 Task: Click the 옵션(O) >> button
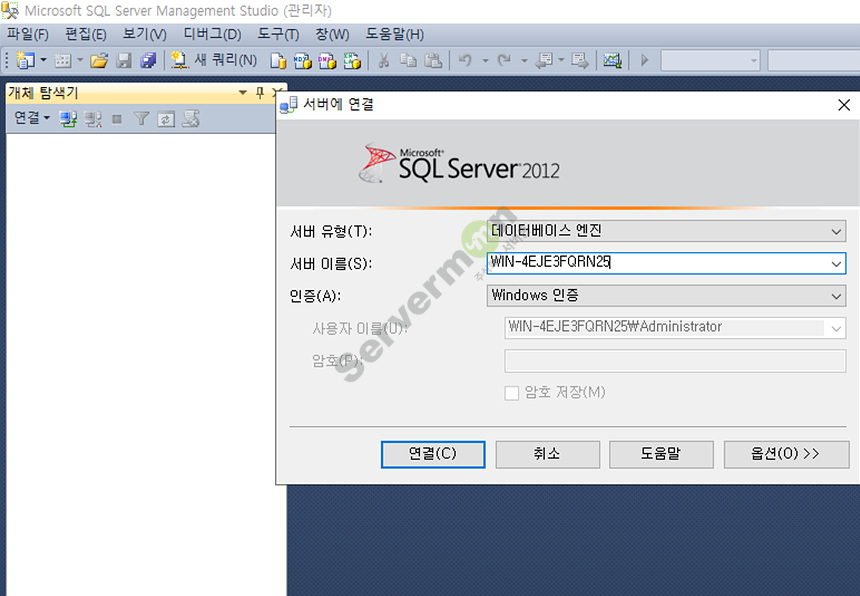point(787,455)
